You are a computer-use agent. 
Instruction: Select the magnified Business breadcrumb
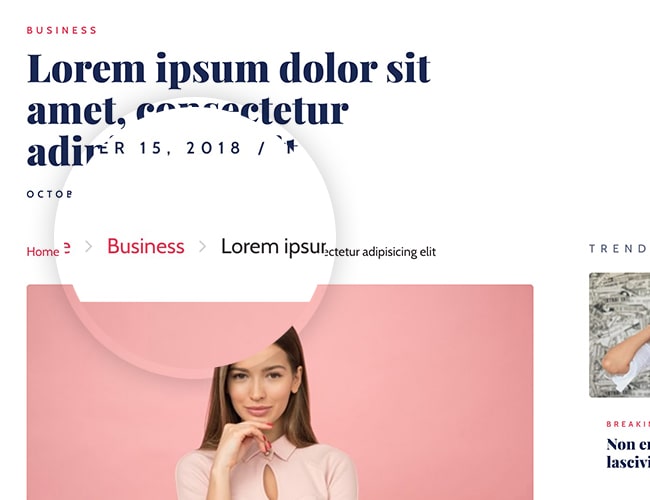146,246
